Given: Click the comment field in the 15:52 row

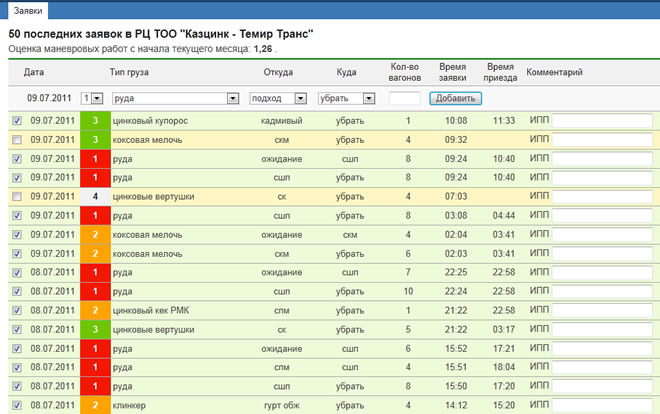Looking at the screenshot, I should click(602, 348).
